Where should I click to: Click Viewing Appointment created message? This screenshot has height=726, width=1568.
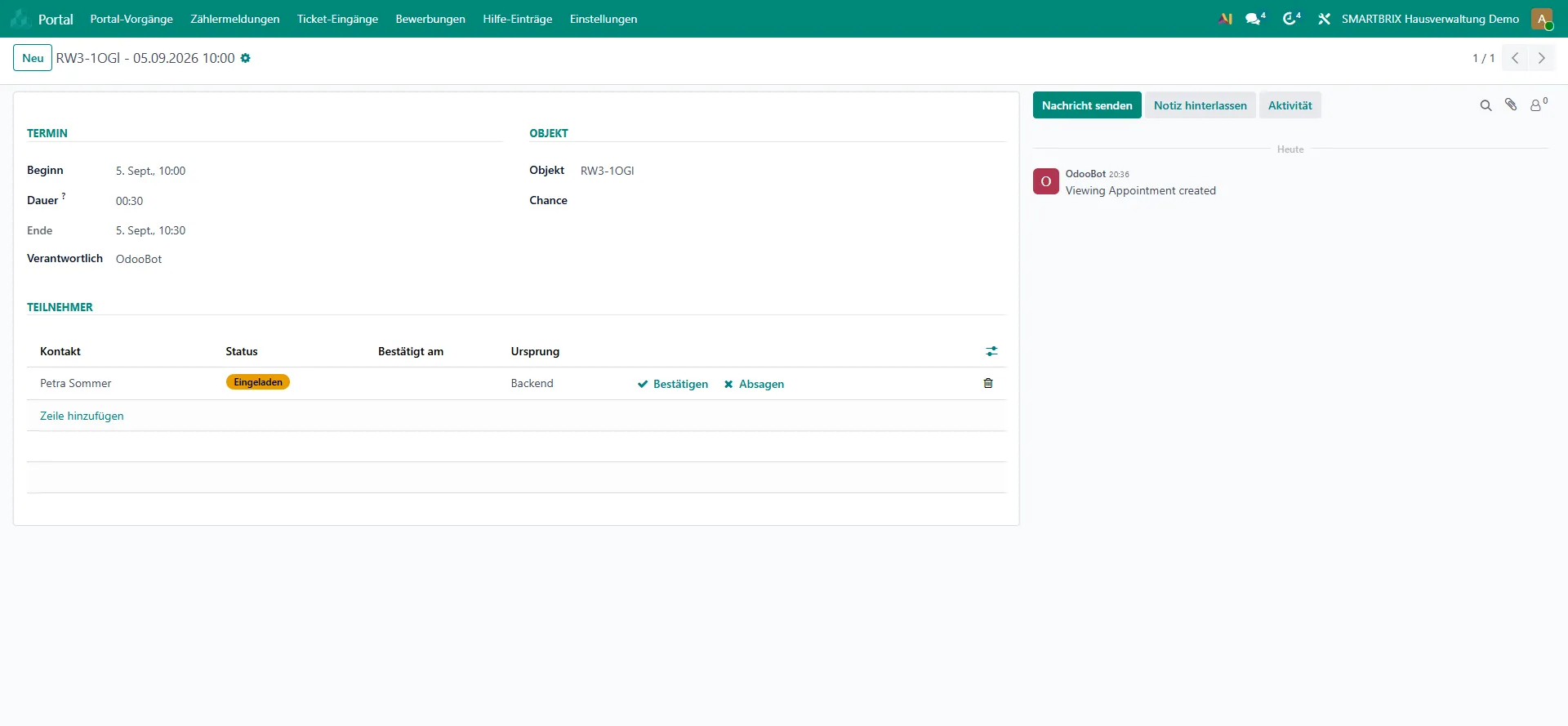click(1141, 190)
